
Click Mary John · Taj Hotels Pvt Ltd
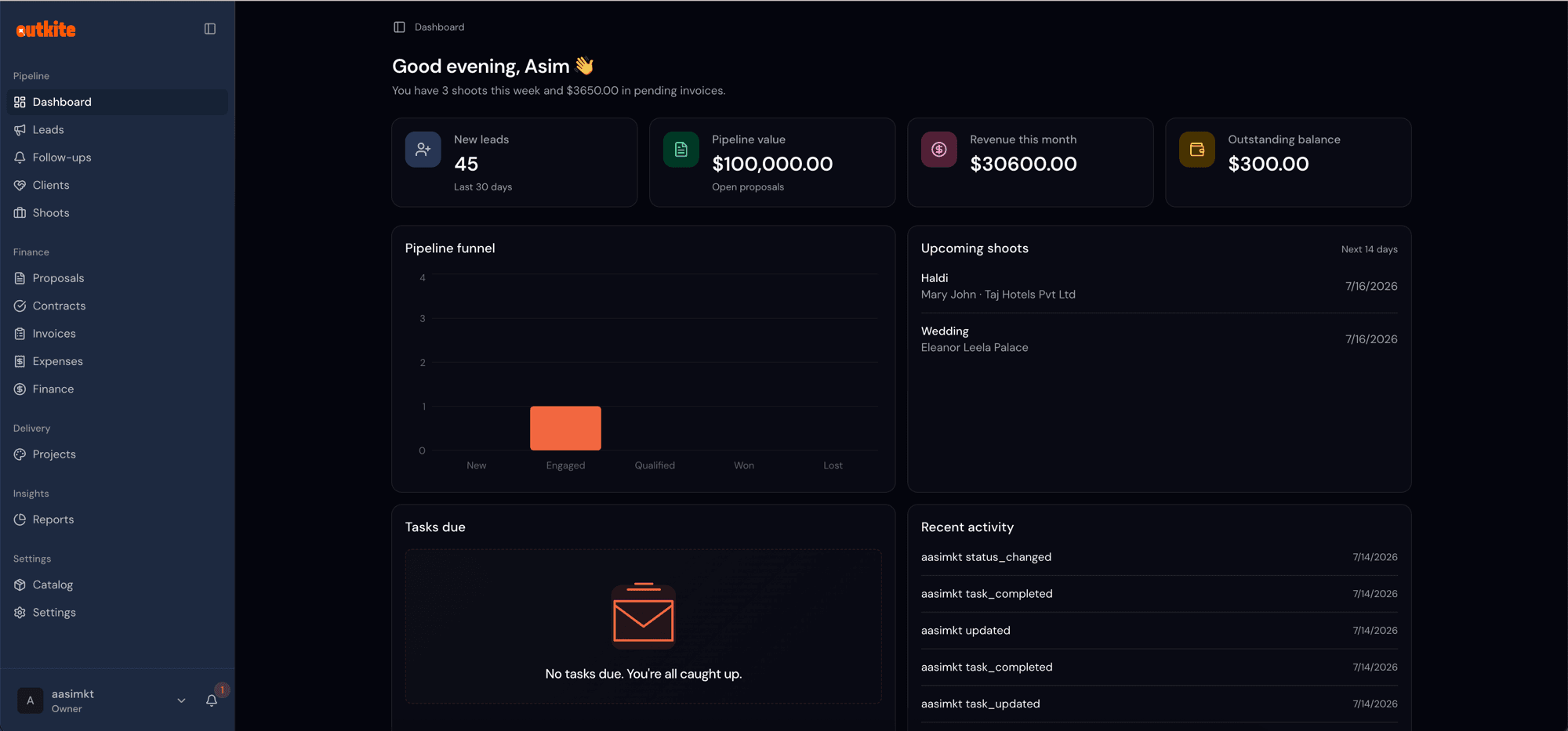pos(998,295)
